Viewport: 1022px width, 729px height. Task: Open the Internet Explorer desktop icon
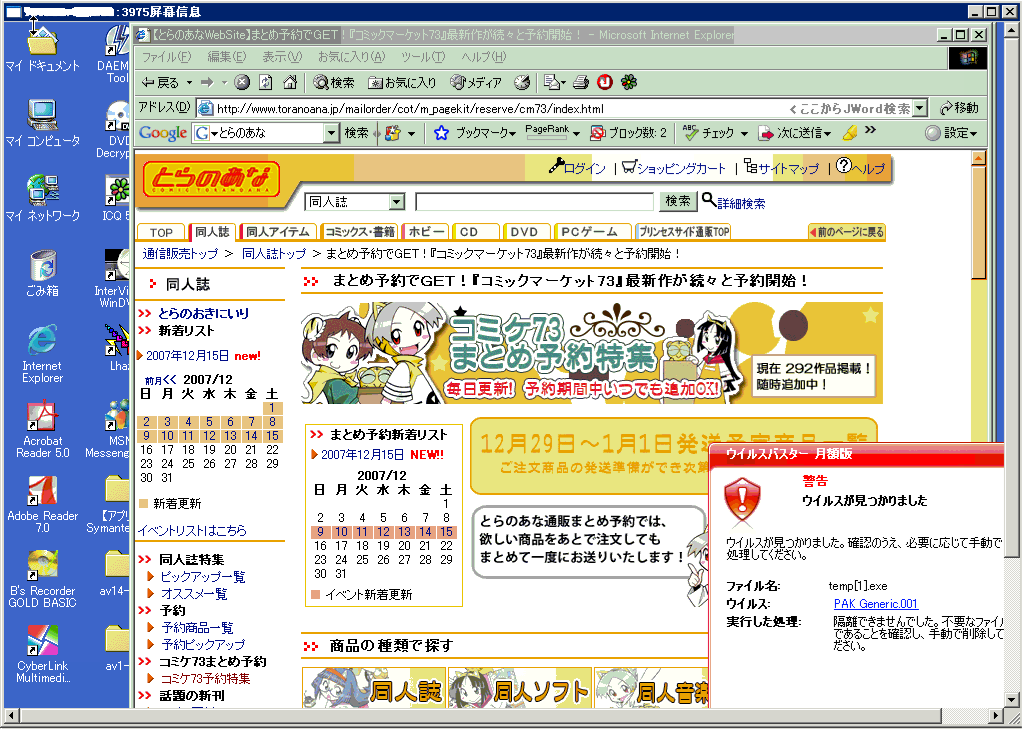click(x=42, y=354)
